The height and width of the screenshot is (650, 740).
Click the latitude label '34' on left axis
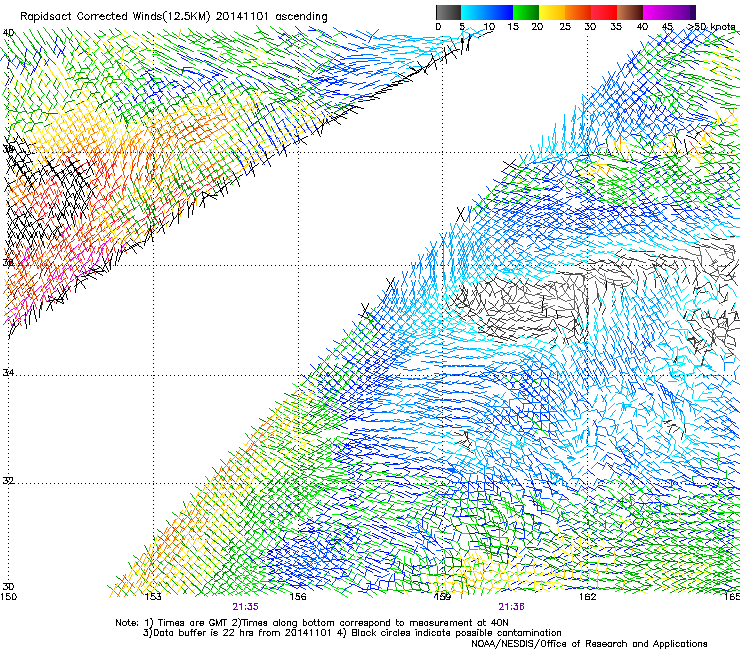point(8,372)
